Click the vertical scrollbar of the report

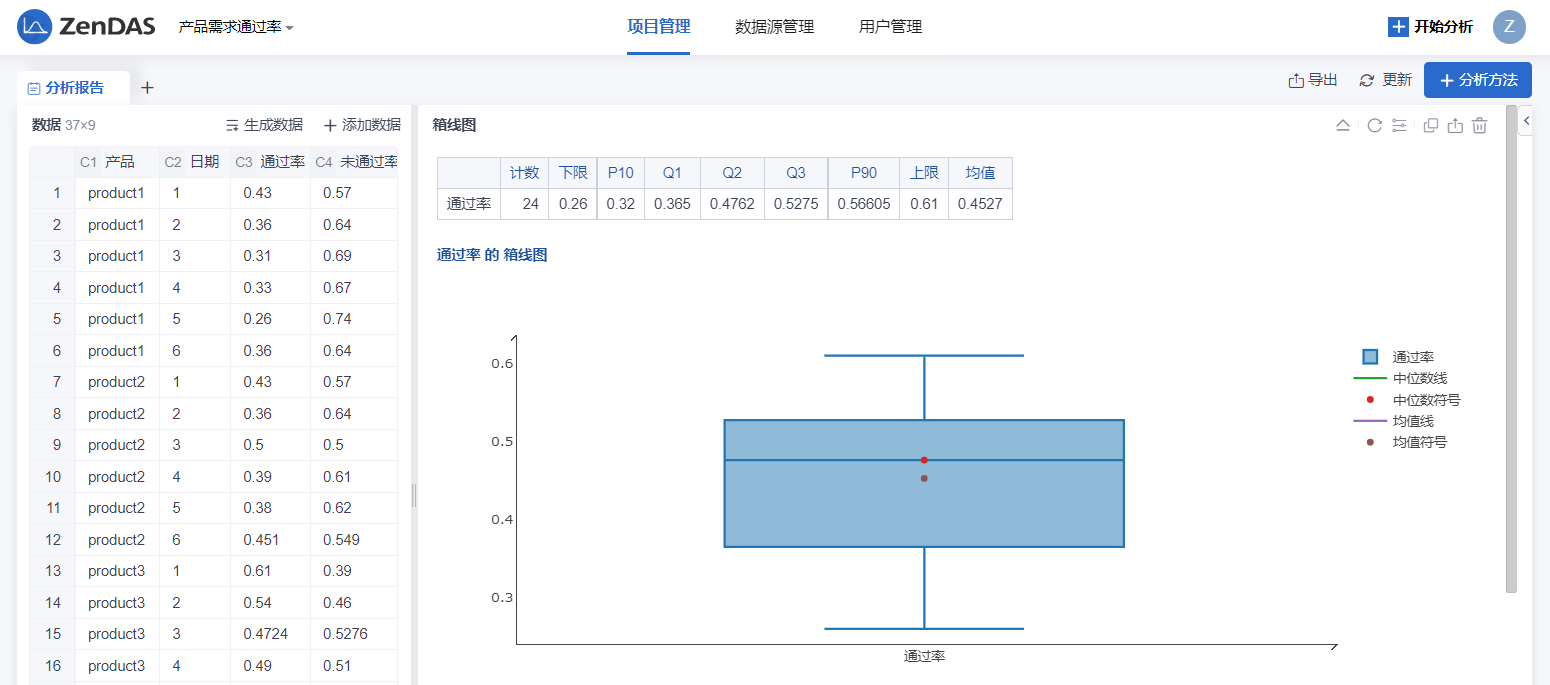pyautogui.click(x=1511, y=348)
